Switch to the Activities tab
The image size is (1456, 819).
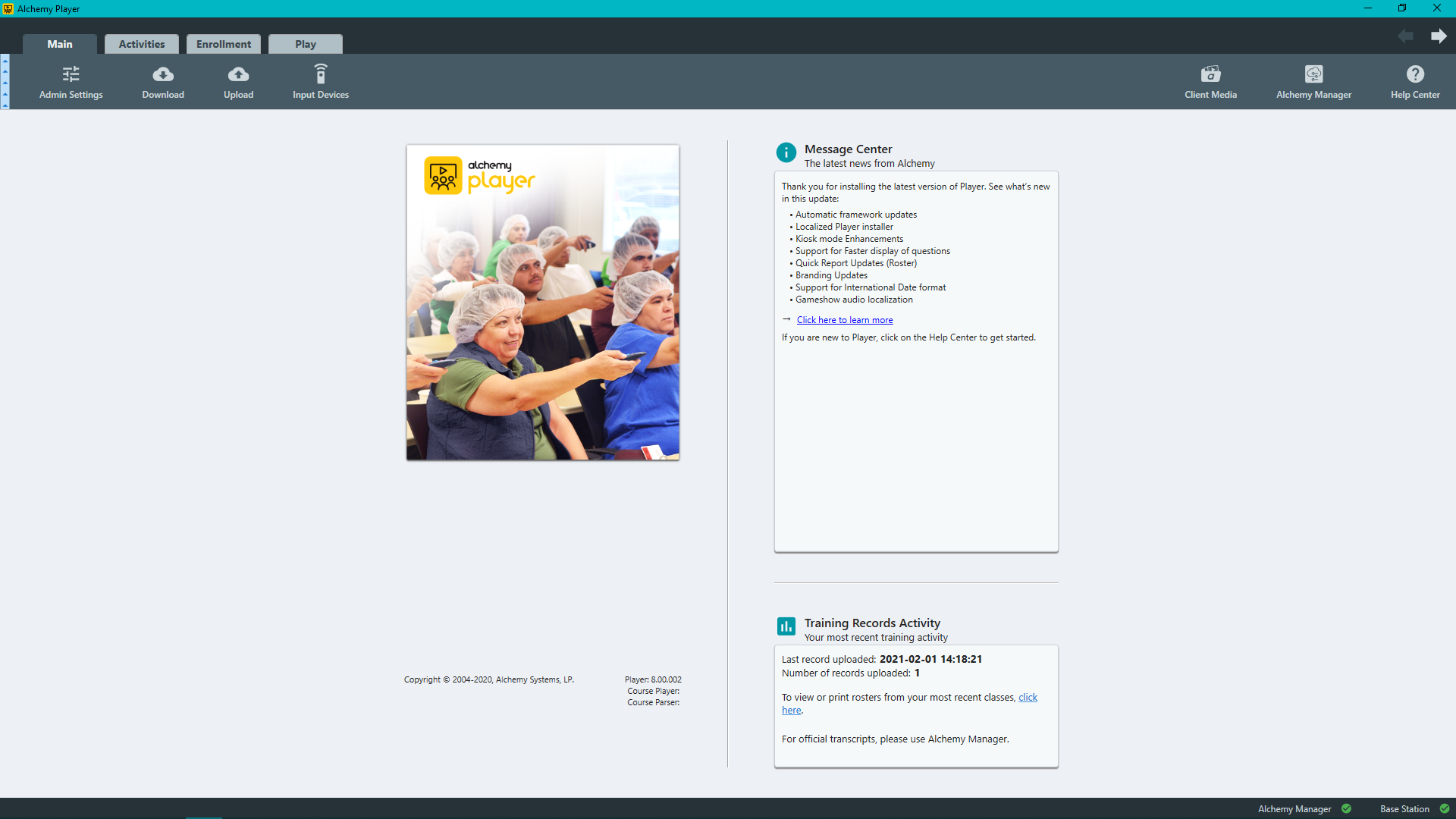[x=141, y=44]
